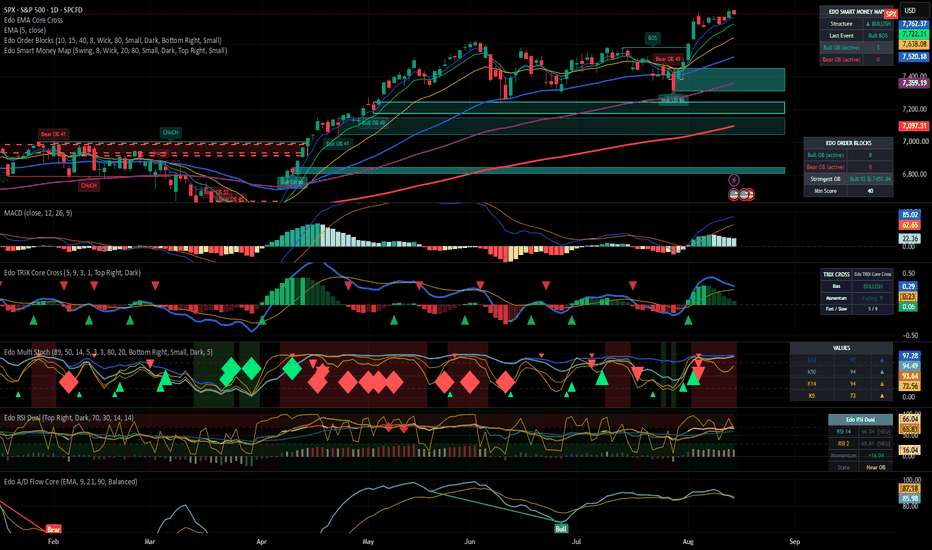This screenshot has width=932, height=550.
Task: Click the VALUES table header
Action: click(x=841, y=348)
